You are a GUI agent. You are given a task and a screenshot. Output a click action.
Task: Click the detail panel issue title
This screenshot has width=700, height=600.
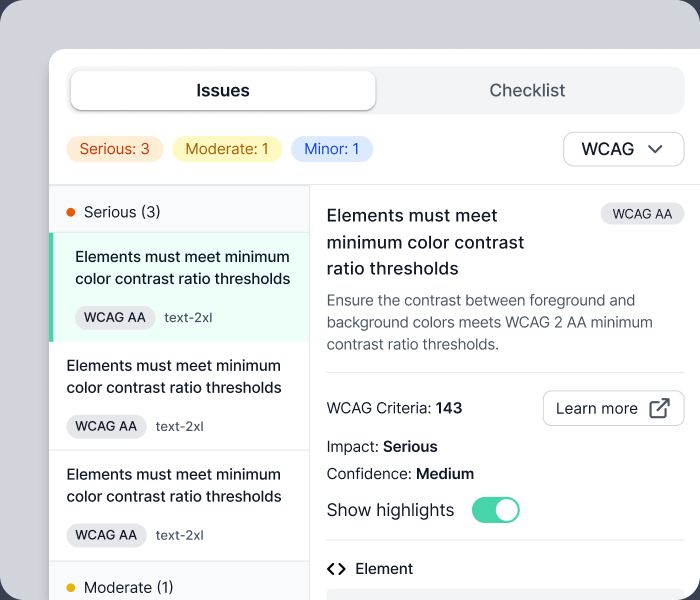(x=425, y=242)
